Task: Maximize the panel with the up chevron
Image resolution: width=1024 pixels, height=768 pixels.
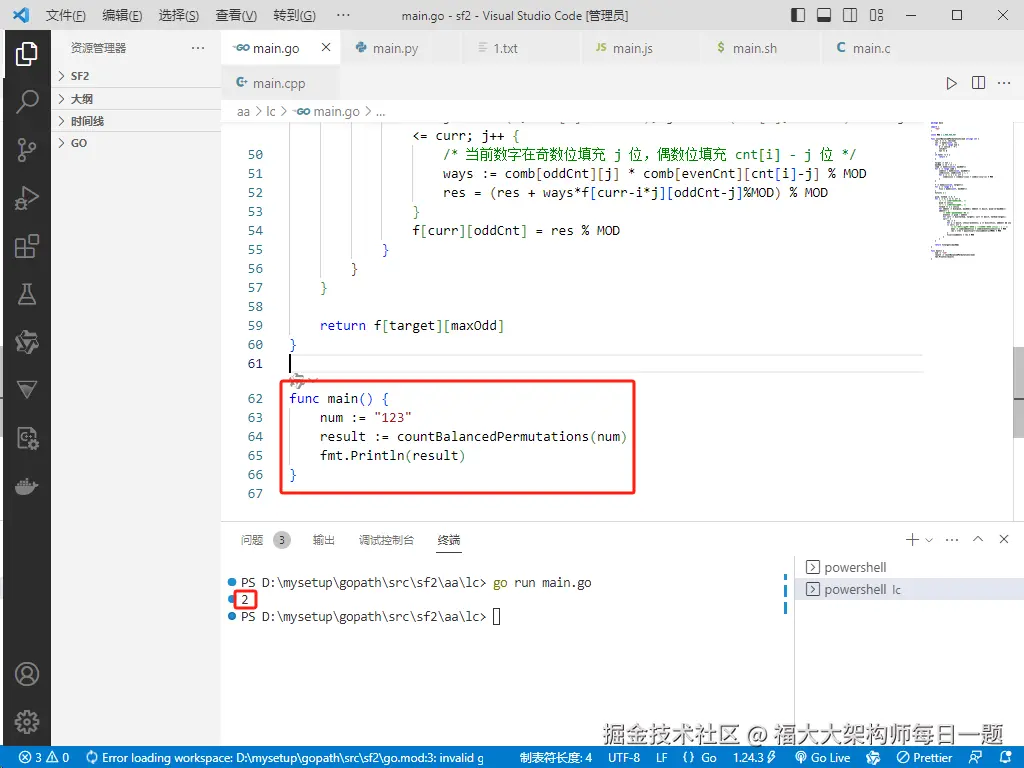Action: 978,539
